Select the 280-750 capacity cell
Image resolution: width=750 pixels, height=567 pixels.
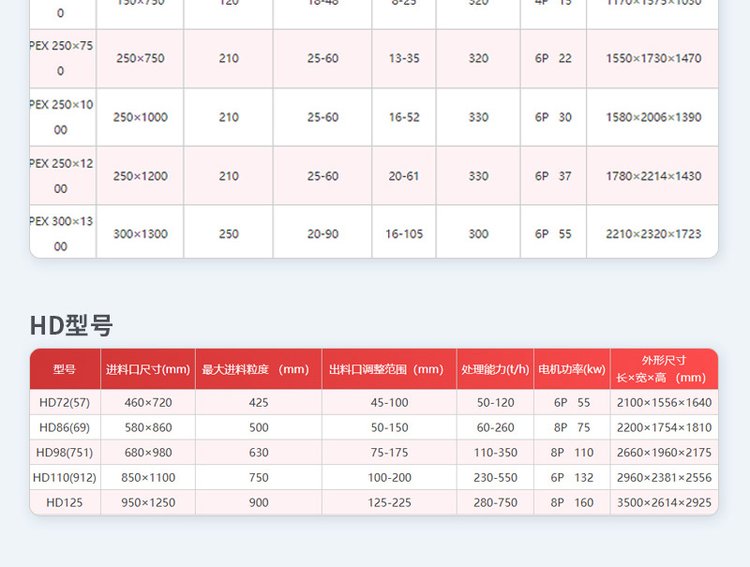(495, 502)
